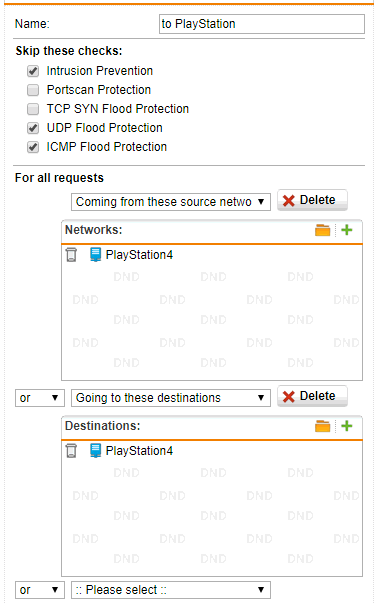Add network with green plus in Networks

pos(347,230)
